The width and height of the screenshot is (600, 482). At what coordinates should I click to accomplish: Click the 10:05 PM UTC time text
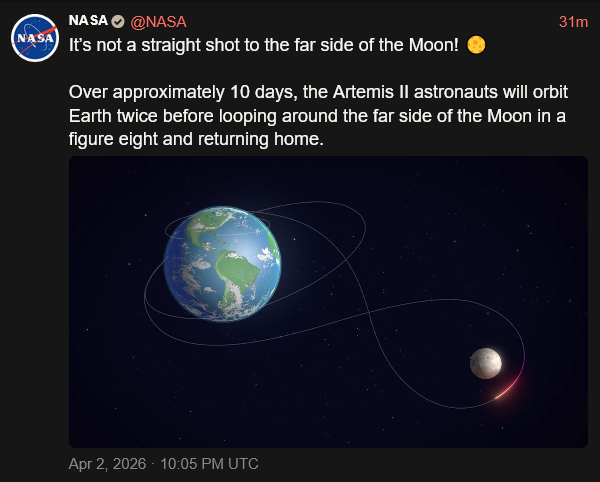(210, 464)
